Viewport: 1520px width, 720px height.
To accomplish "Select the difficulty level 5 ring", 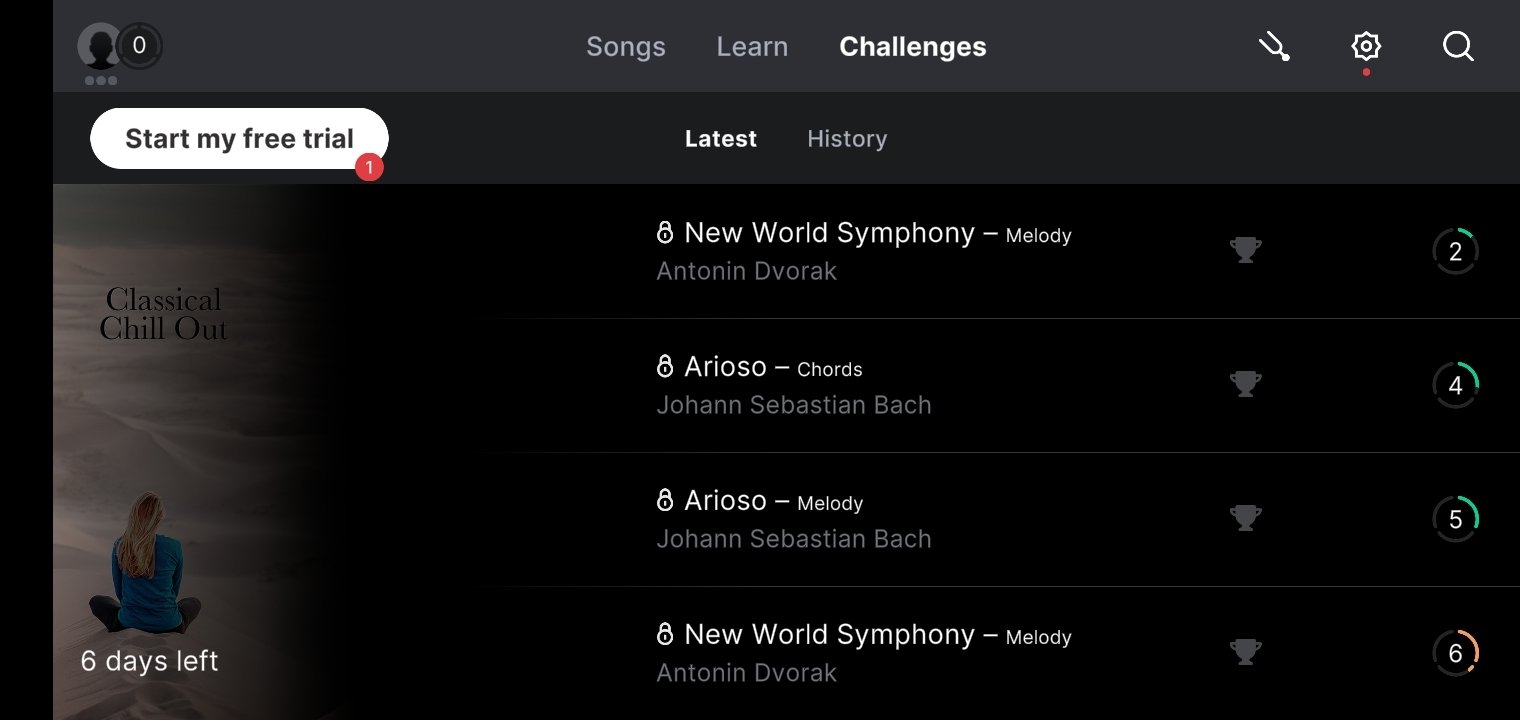I will (x=1455, y=519).
